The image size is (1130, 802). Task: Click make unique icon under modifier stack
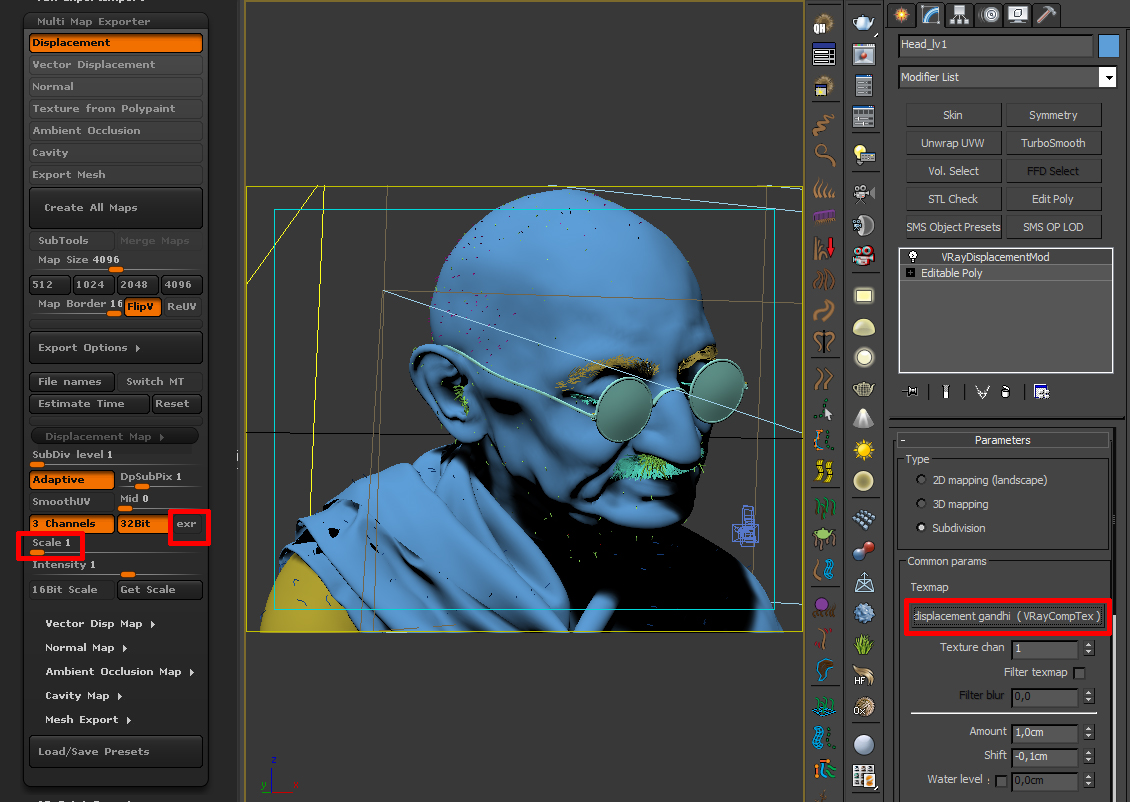(982, 391)
